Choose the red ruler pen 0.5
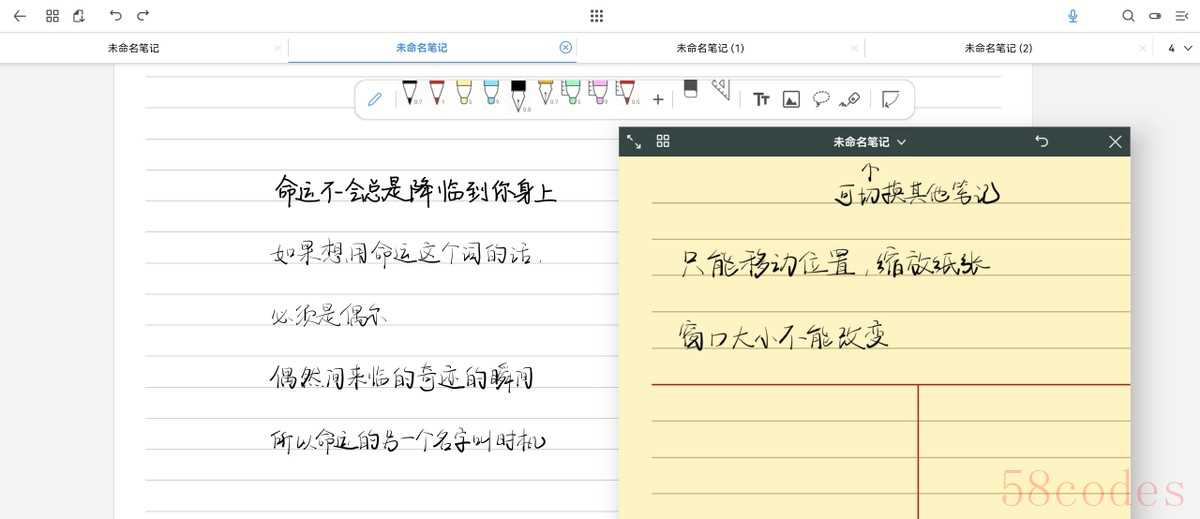The image size is (1200, 519). click(x=626, y=93)
